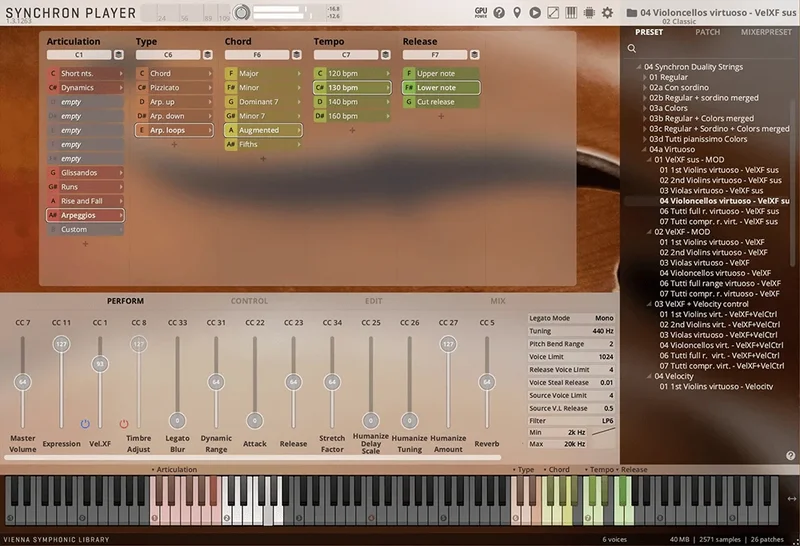Select the Glissandos articulation slot

(x=85, y=173)
